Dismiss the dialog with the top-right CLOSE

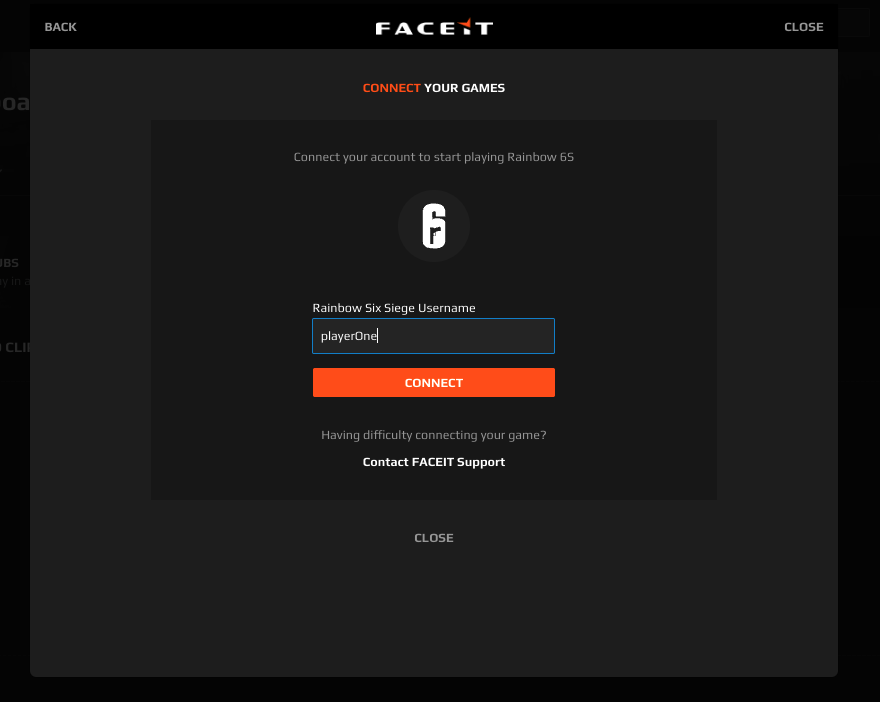click(803, 27)
